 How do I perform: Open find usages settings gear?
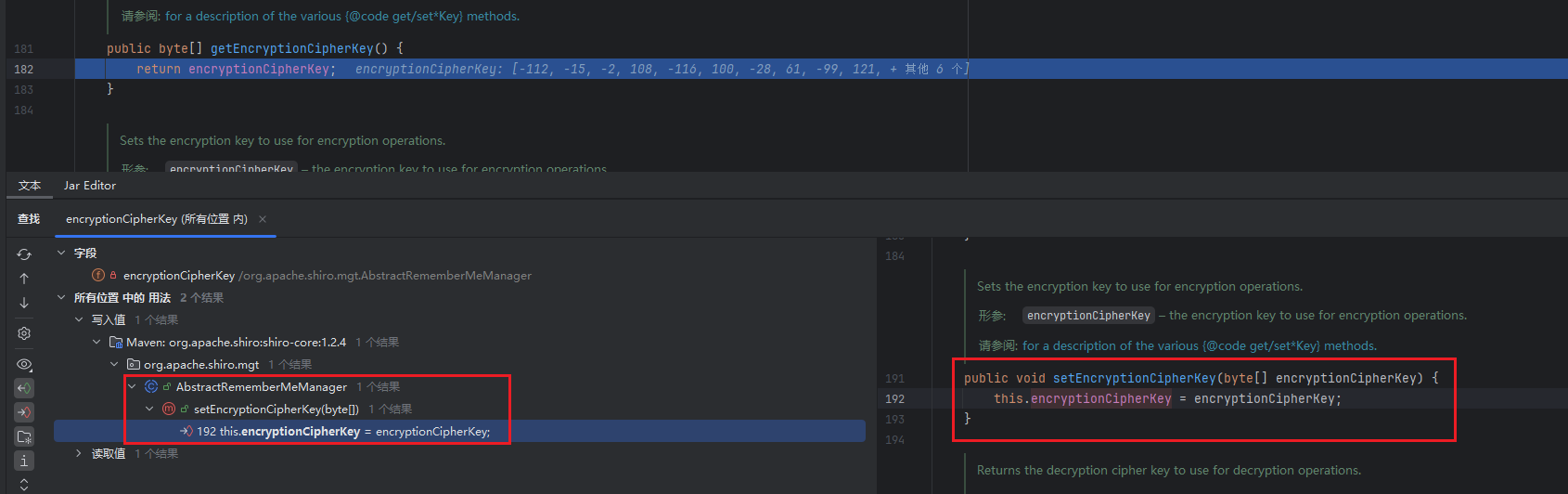point(24,333)
